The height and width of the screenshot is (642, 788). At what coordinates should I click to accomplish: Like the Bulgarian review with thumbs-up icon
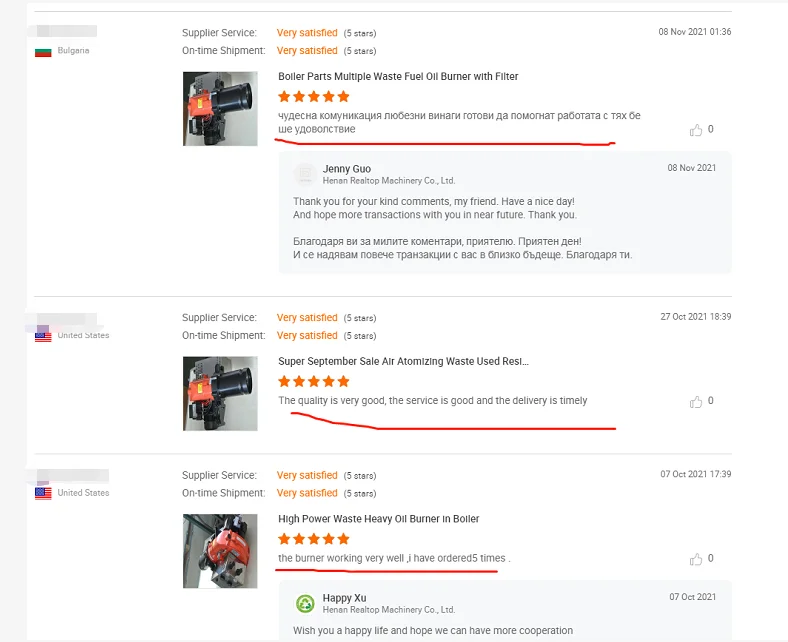click(x=696, y=130)
